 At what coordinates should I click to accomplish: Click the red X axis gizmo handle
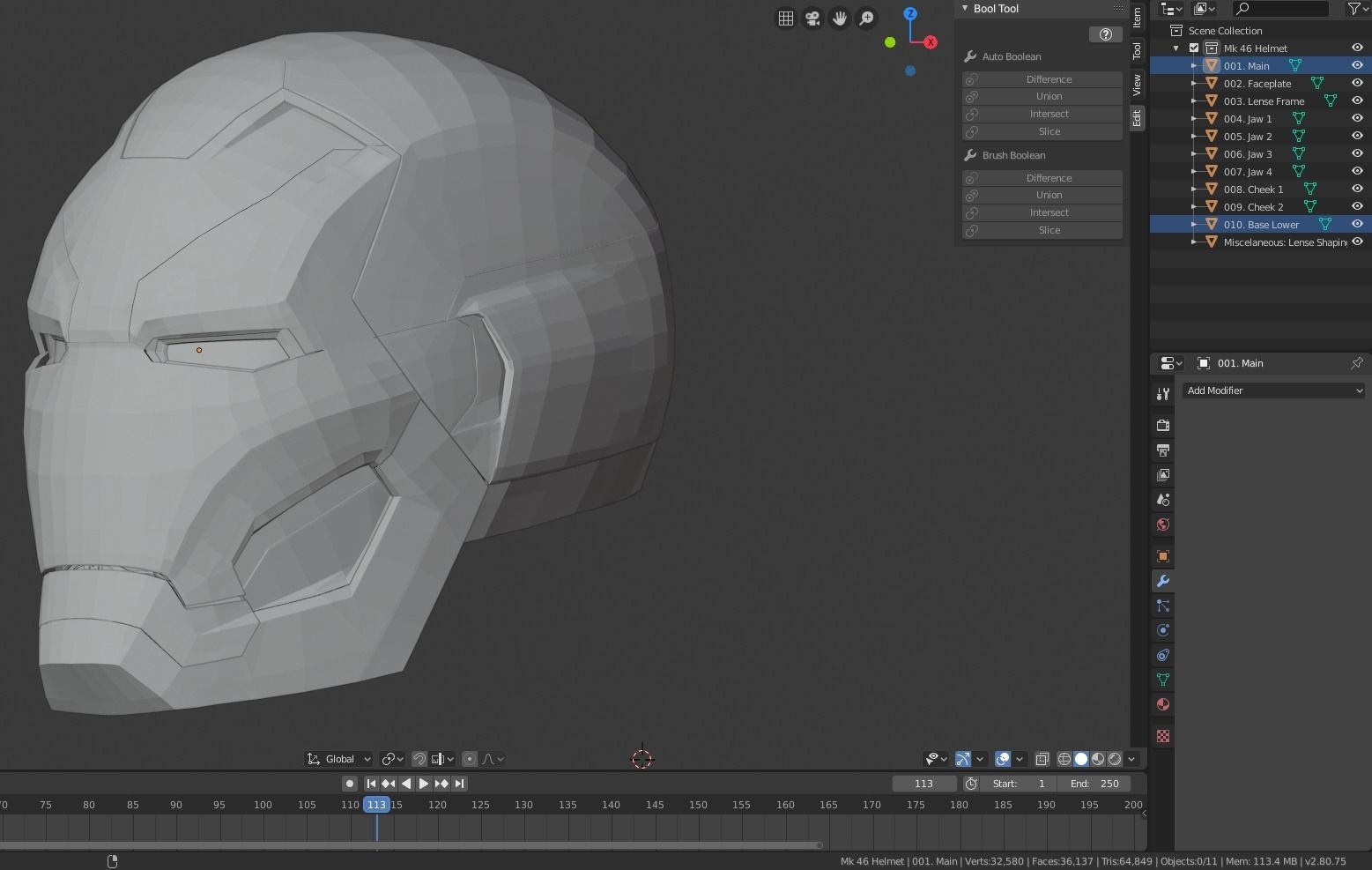pos(931,42)
